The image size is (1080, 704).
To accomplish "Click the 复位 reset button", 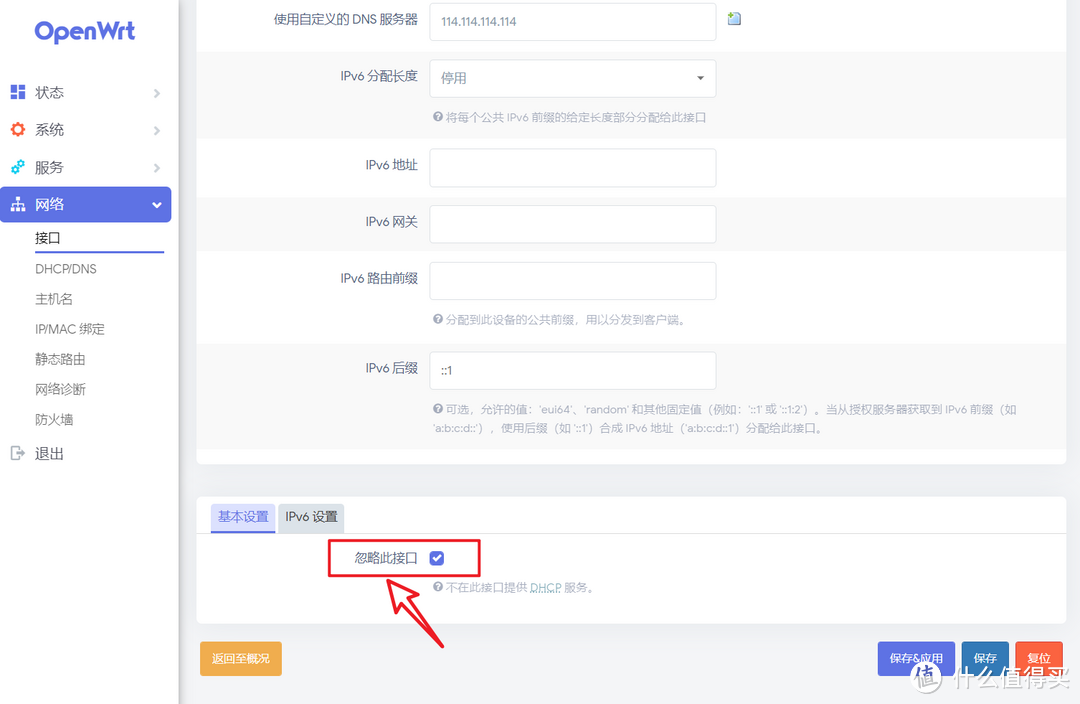I will click(1039, 658).
